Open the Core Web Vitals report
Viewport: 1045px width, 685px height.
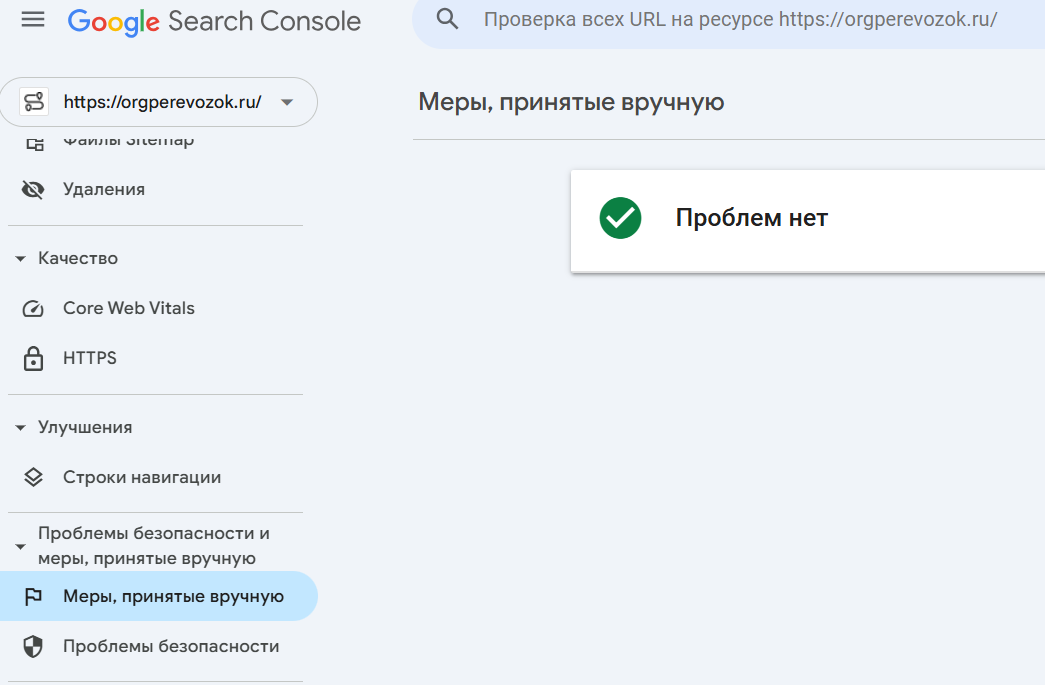[x=129, y=308]
